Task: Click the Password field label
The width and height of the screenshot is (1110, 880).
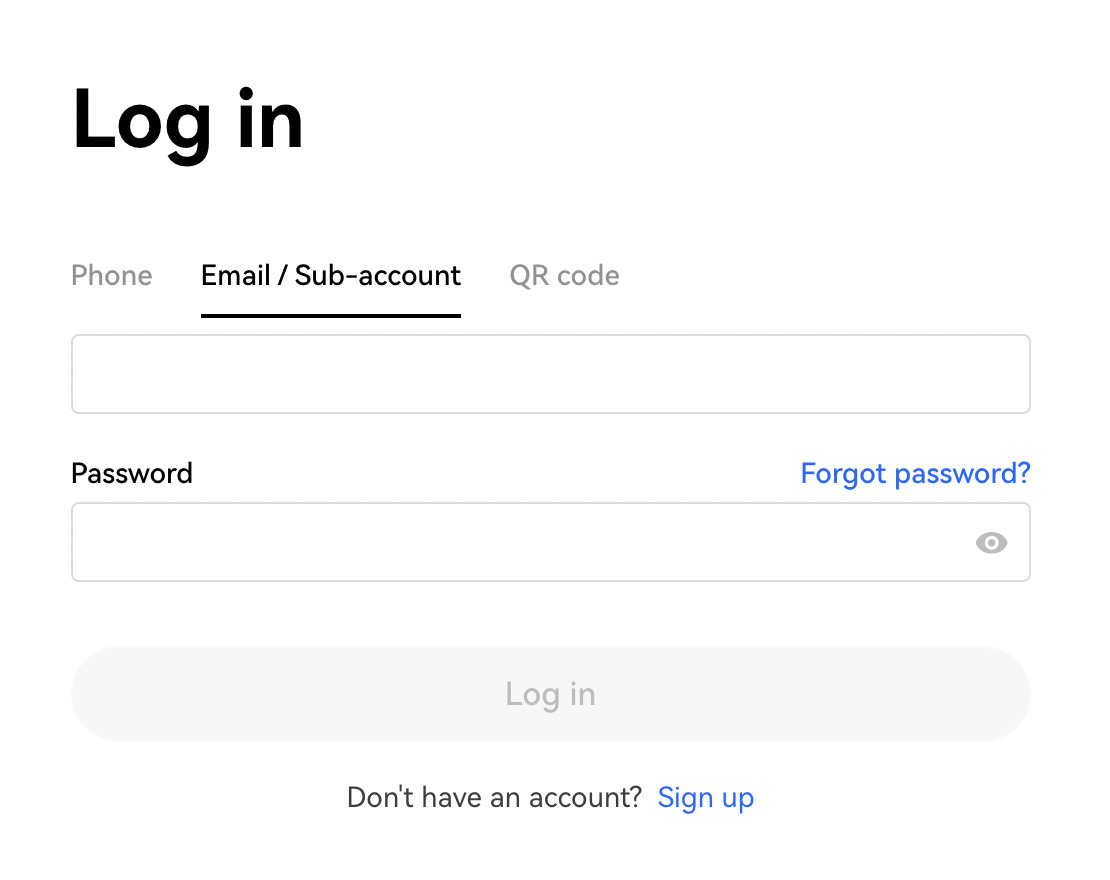Action: [x=132, y=473]
